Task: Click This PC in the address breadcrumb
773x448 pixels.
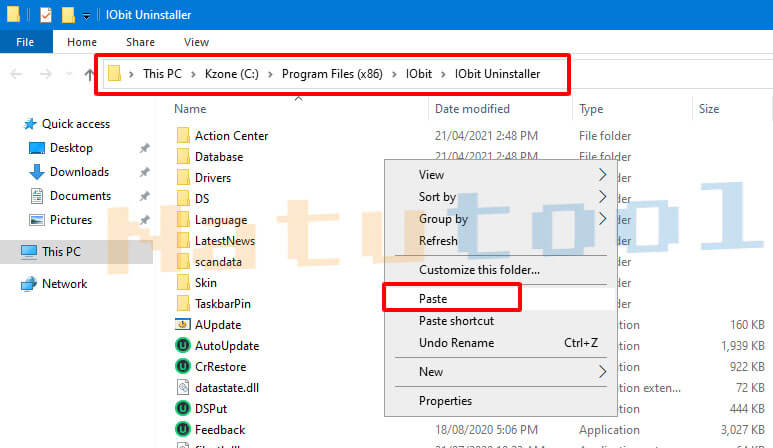Action: [162, 74]
